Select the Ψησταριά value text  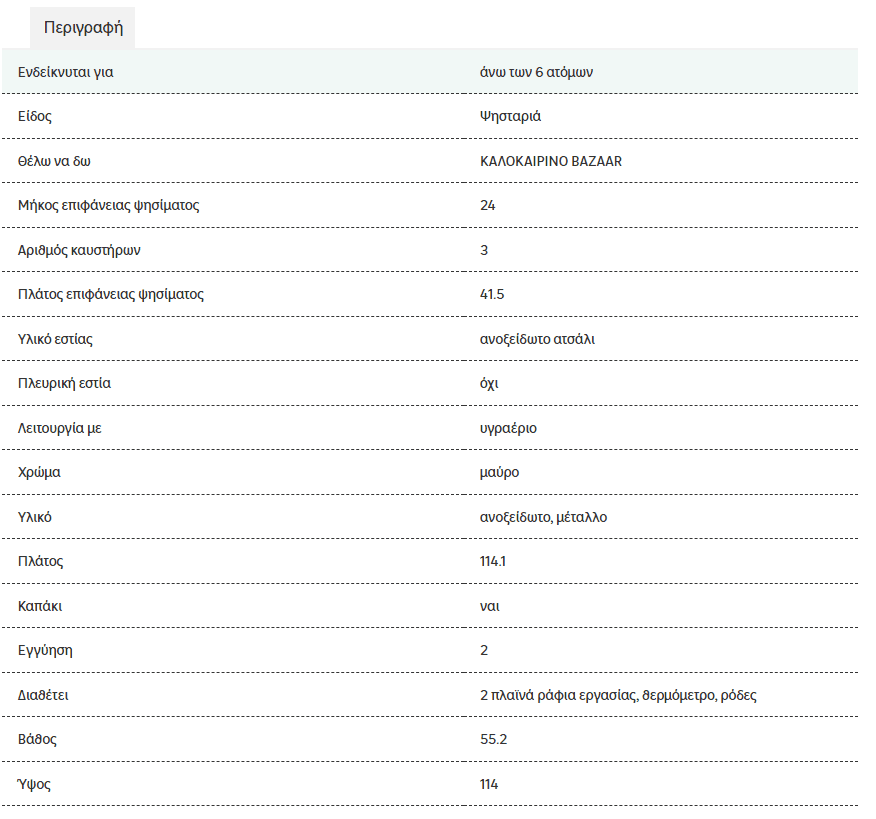point(510,116)
